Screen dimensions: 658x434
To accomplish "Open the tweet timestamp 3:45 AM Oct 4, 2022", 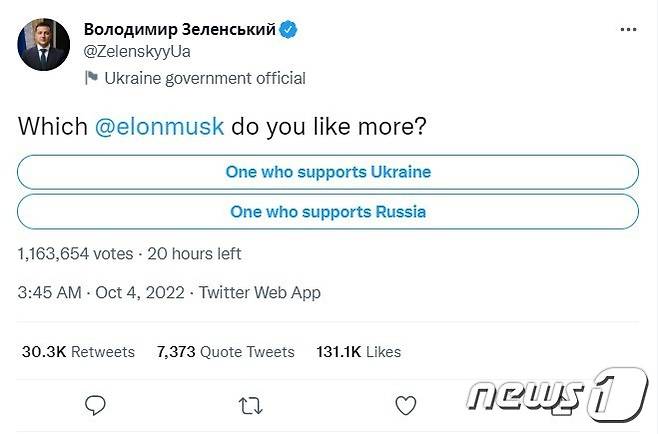I will point(101,293).
